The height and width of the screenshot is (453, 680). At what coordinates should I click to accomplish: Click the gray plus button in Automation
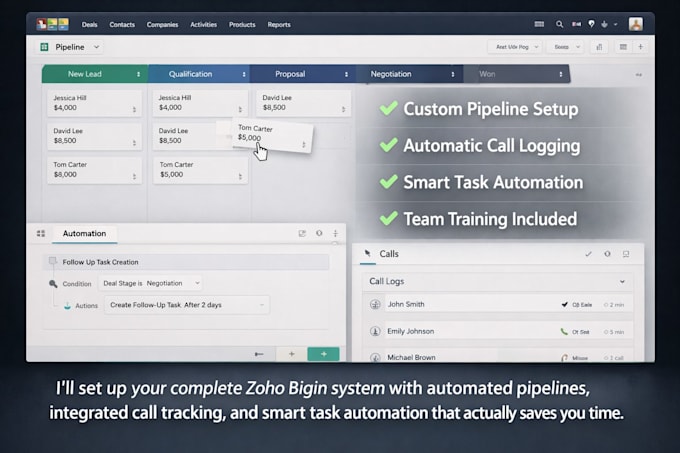(x=291, y=354)
